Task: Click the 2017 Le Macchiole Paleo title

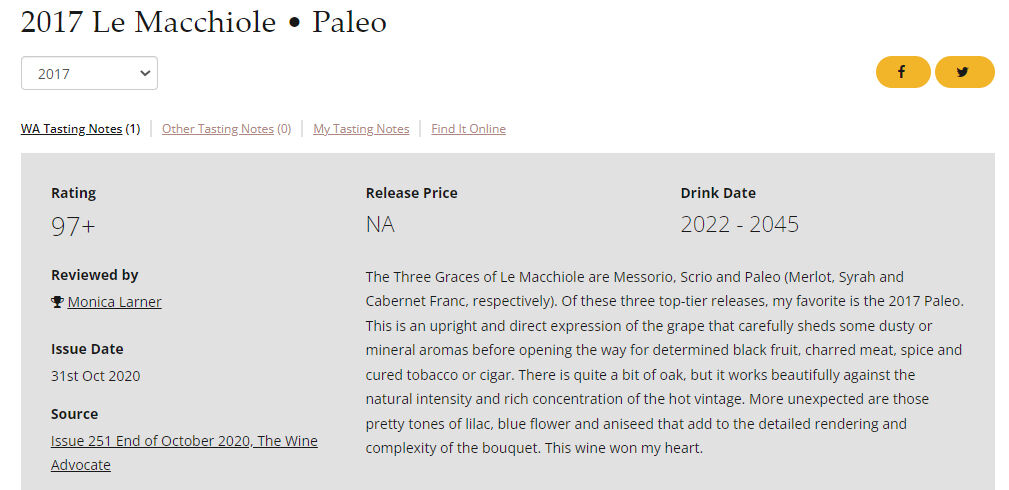Action: point(204,22)
